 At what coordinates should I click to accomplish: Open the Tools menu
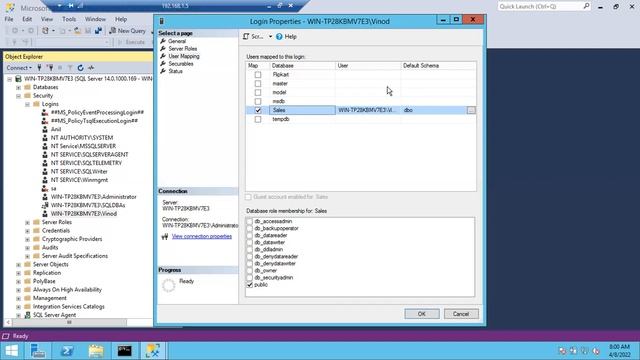pos(69,19)
